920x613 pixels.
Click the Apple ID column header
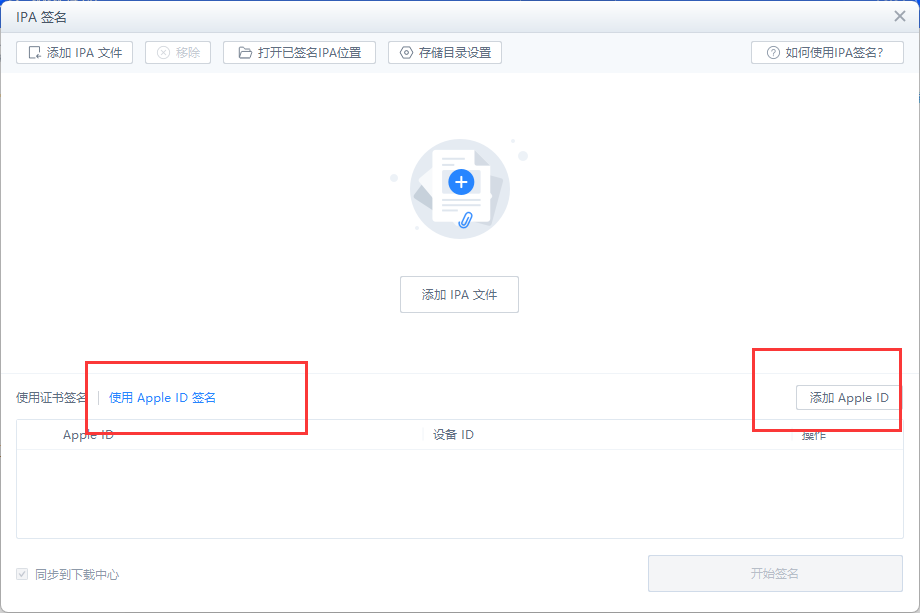pos(88,435)
